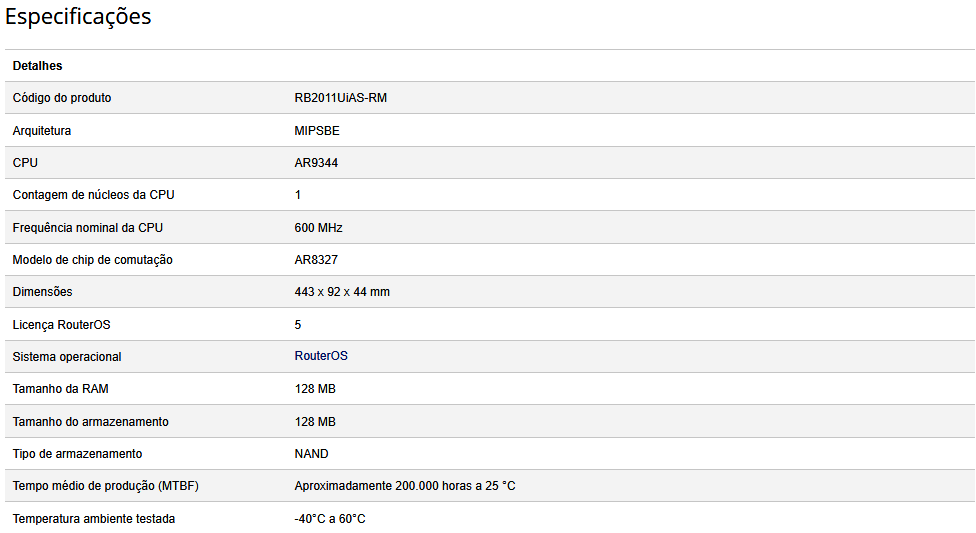Click 'Frequência nominal da CPU' label
This screenshot has height=533, width=976.
point(88,228)
